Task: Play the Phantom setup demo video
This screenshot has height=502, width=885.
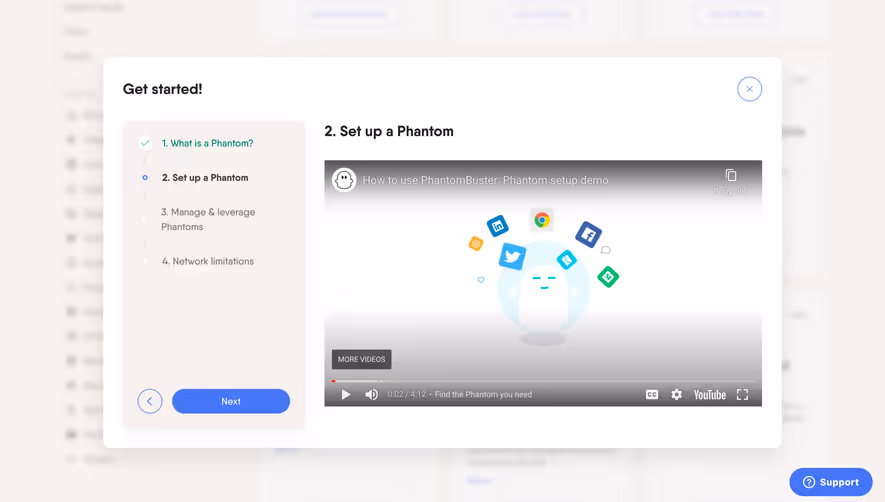Action: (x=346, y=394)
